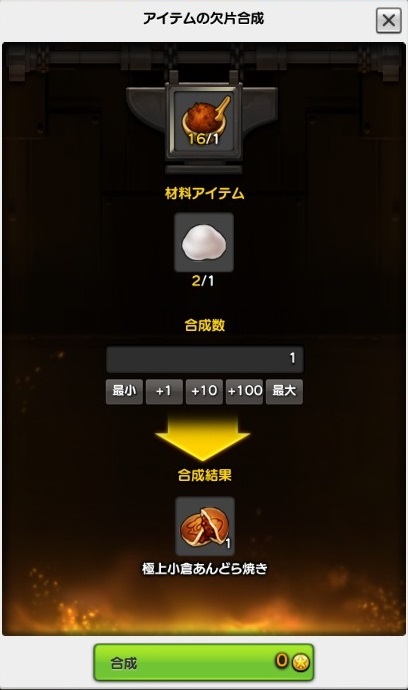
Task: Click the 合成数 quantity input field
Action: pos(205,359)
